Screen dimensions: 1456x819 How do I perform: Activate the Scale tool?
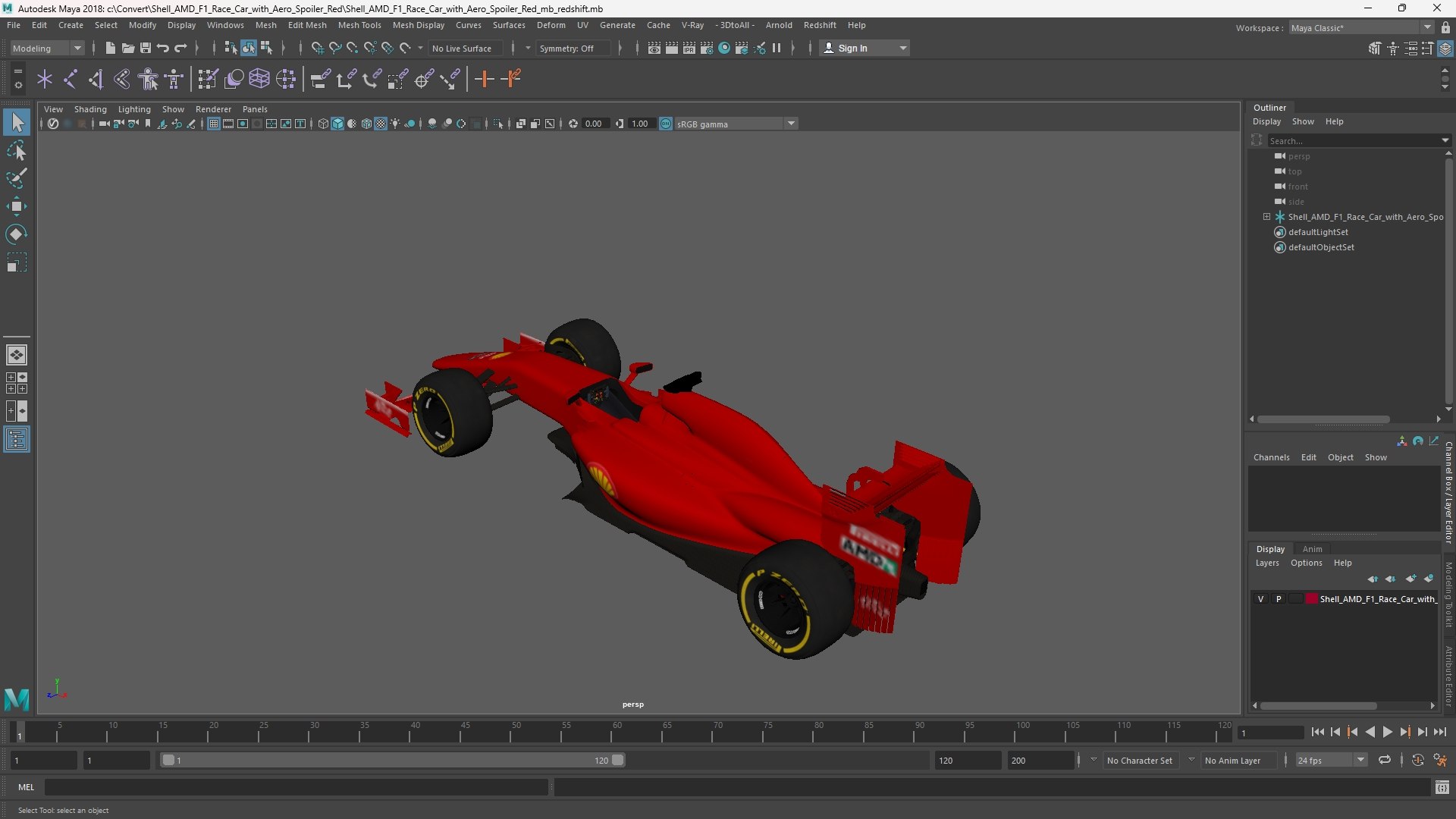(x=17, y=262)
